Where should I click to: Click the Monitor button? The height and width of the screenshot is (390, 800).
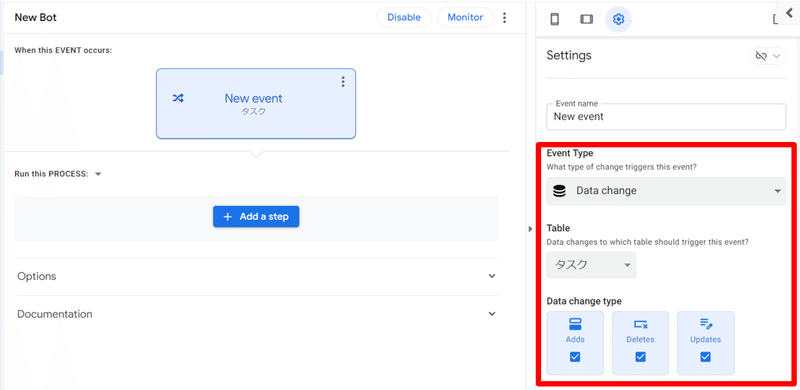coord(465,17)
